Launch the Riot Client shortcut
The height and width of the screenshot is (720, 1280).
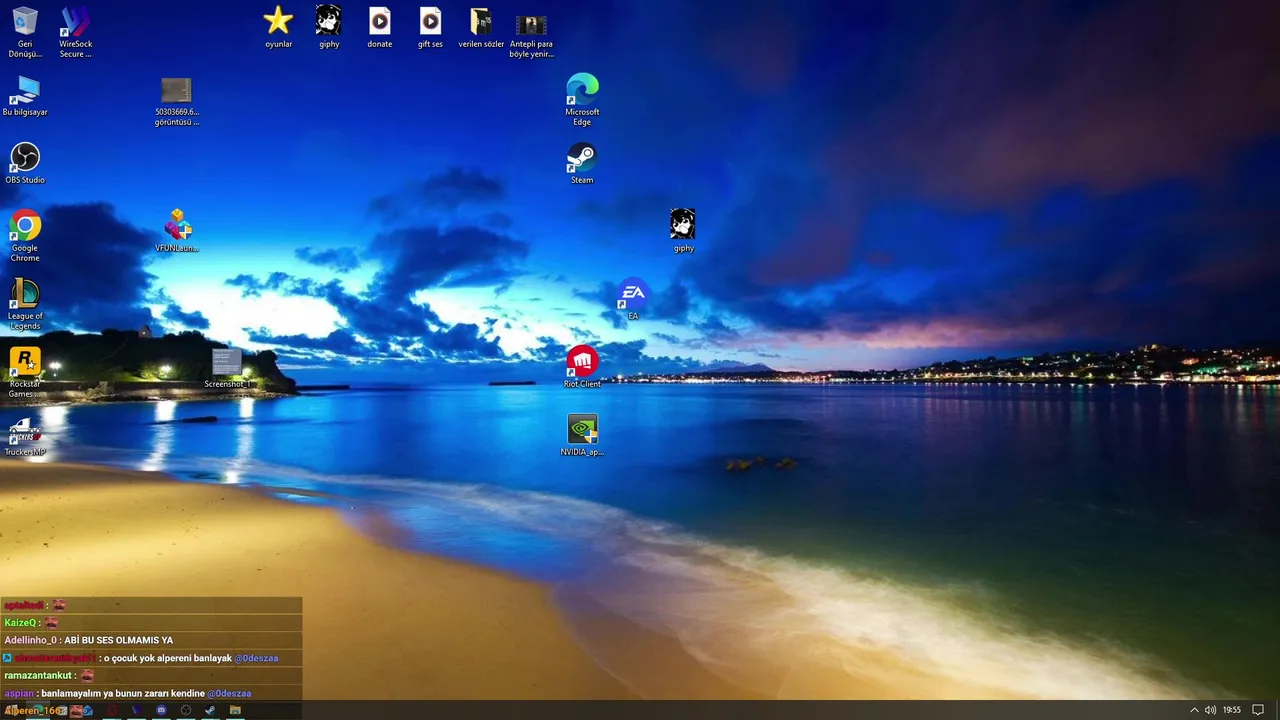point(582,367)
